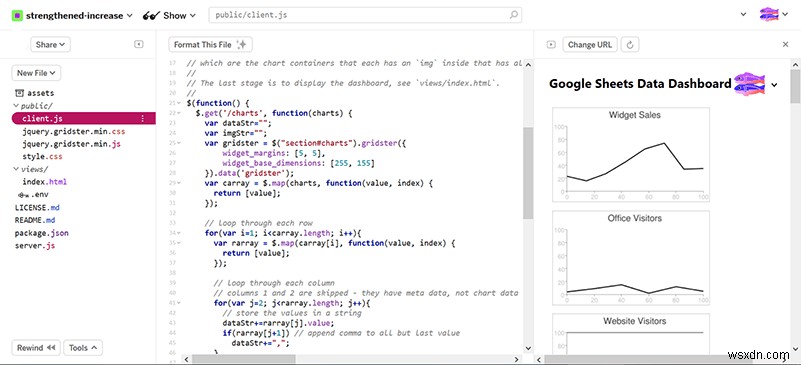The height and width of the screenshot is (365, 801).
Task: Open the Tools menu
Action: pos(83,348)
